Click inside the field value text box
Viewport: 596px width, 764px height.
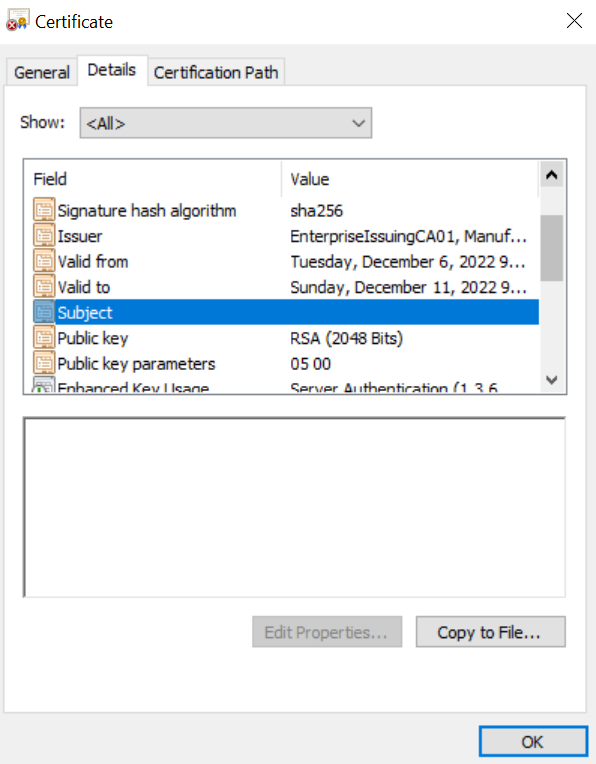(x=294, y=507)
